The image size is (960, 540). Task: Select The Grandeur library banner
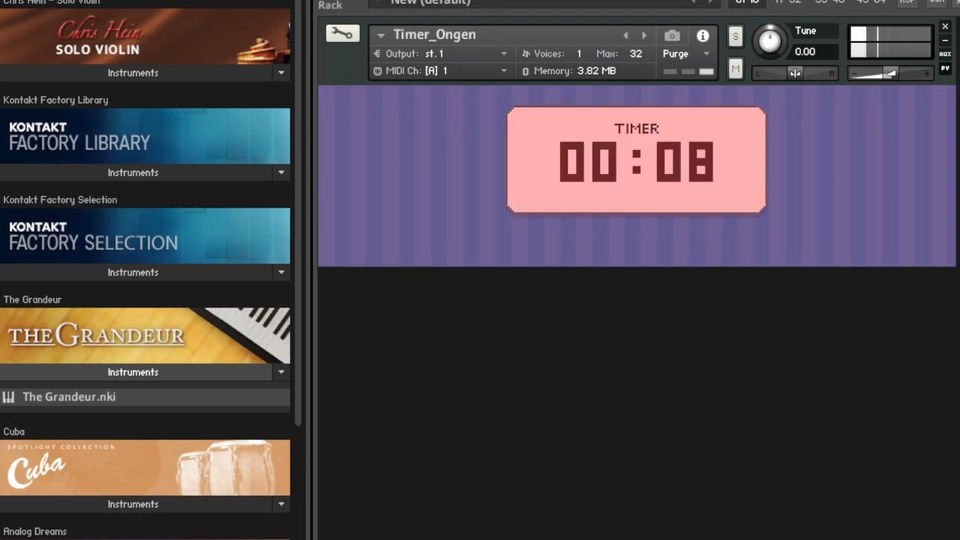click(145, 336)
